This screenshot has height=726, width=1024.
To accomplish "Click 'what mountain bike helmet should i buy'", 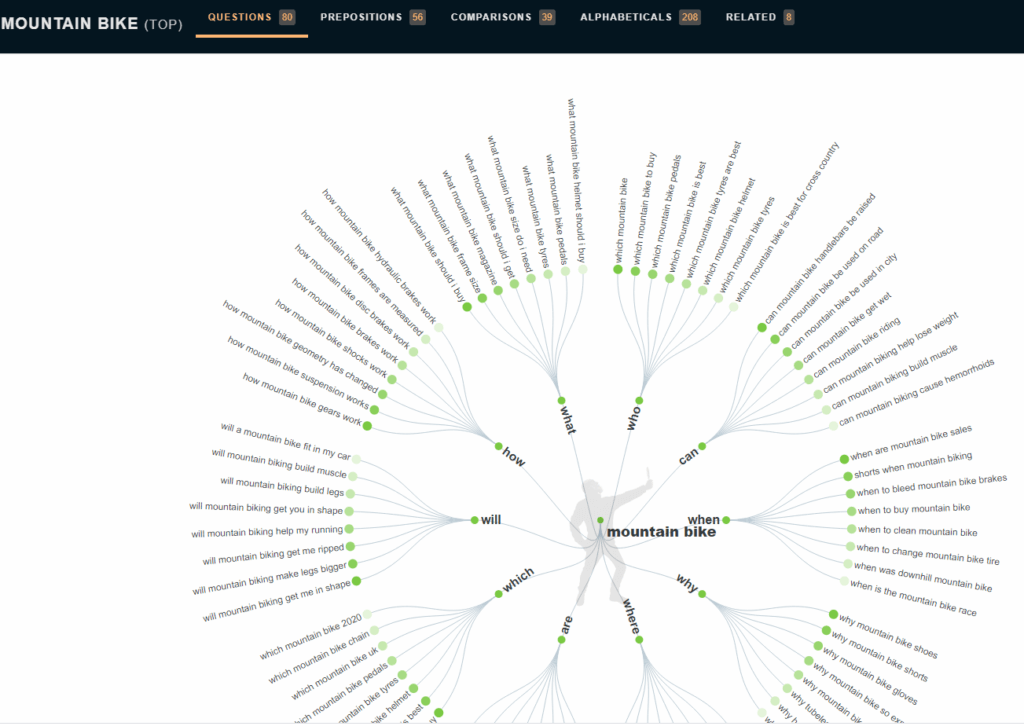I will 576,181.
